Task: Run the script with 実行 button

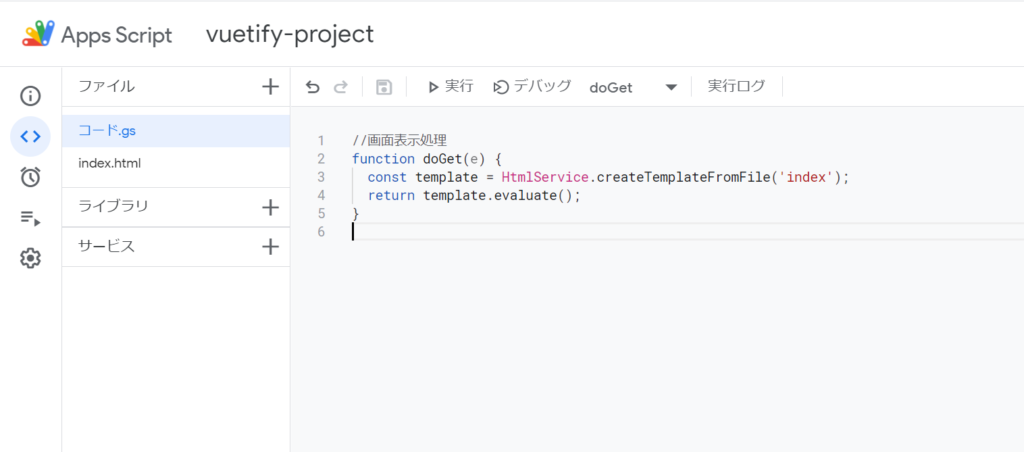Action: tap(451, 87)
